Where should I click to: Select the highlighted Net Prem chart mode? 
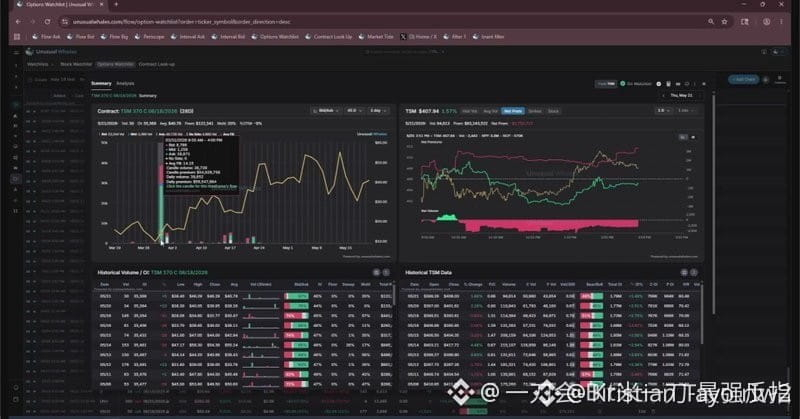(x=513, y=111)
